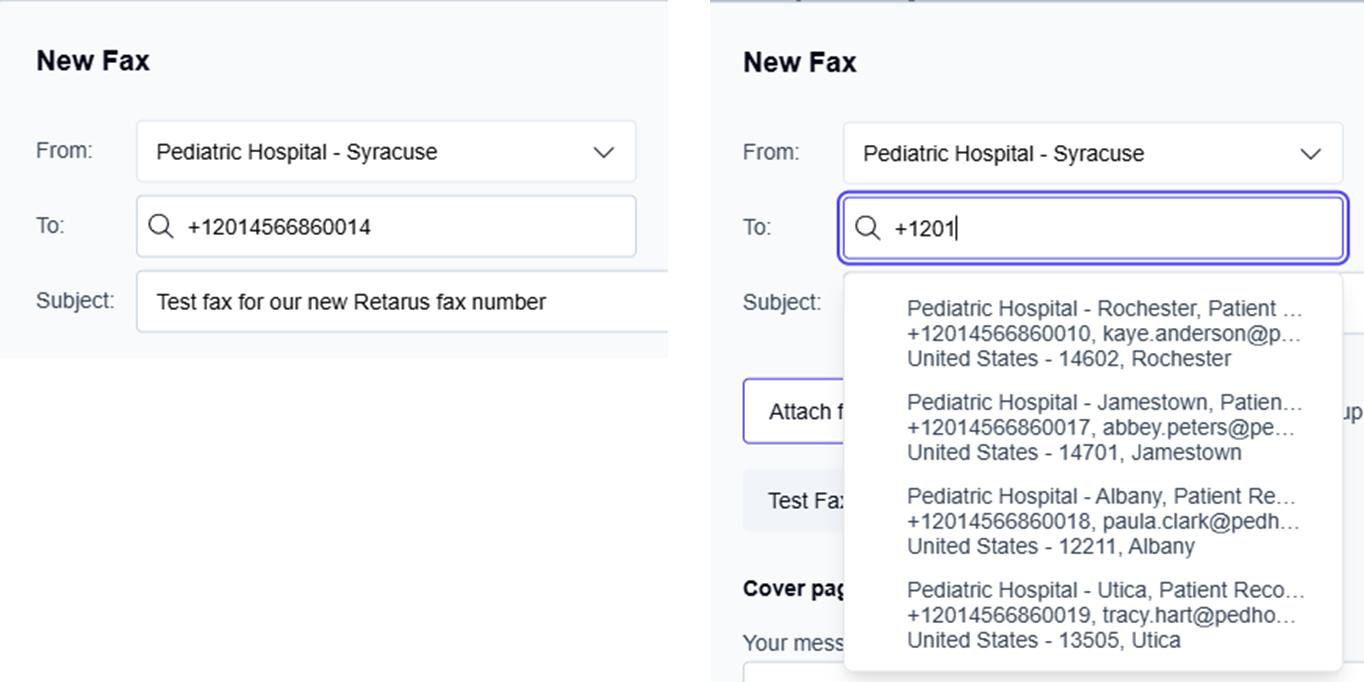Expand From chevron above the suggestion list
This screenshot has width=1364, height=682.
(x=1310, y=154)
